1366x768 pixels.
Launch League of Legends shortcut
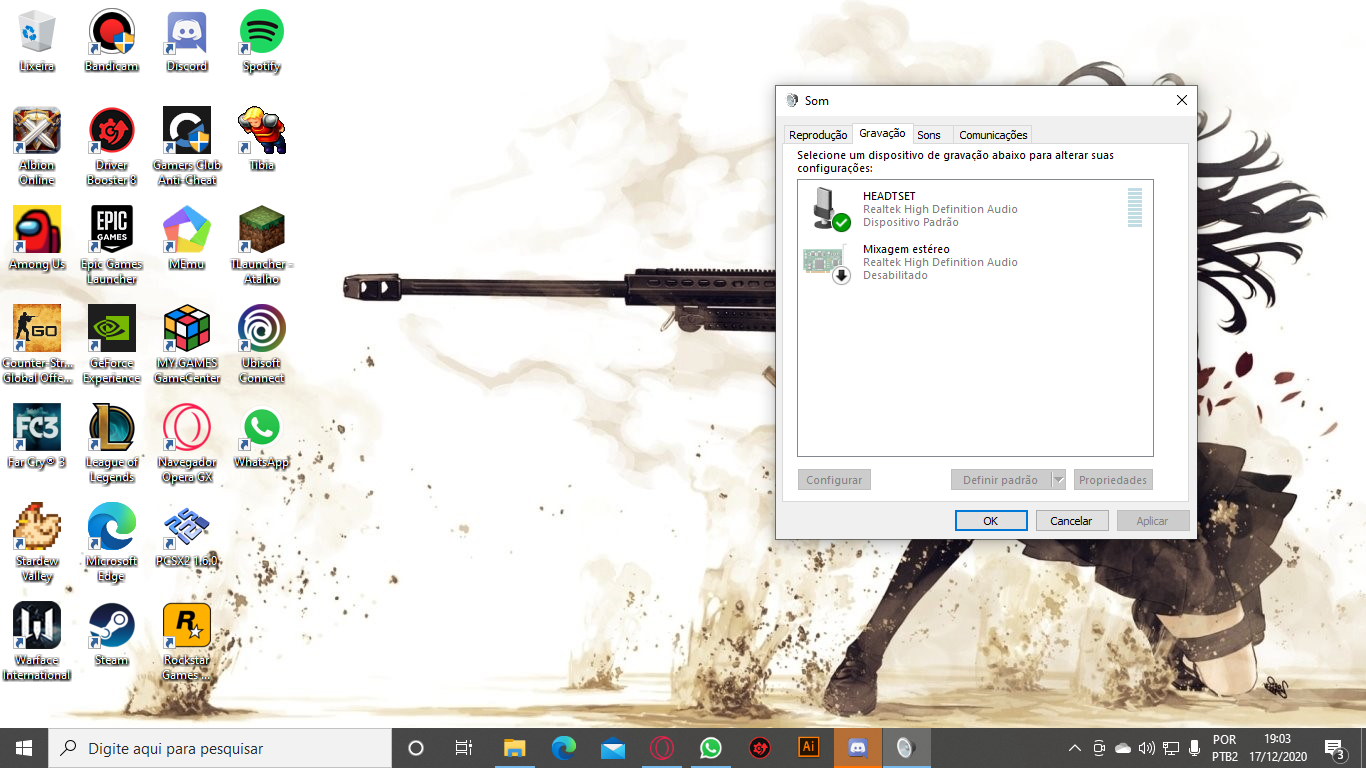[x=112, y=443]
